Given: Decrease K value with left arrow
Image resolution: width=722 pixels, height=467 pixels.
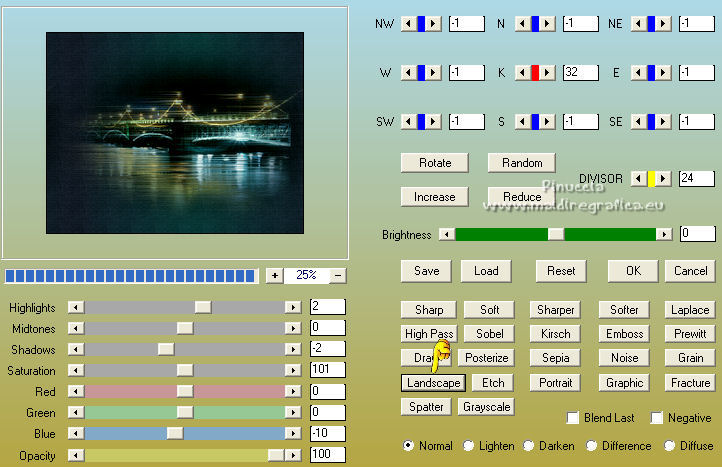Looking at the screenshot, I should (x=522, y=73).
